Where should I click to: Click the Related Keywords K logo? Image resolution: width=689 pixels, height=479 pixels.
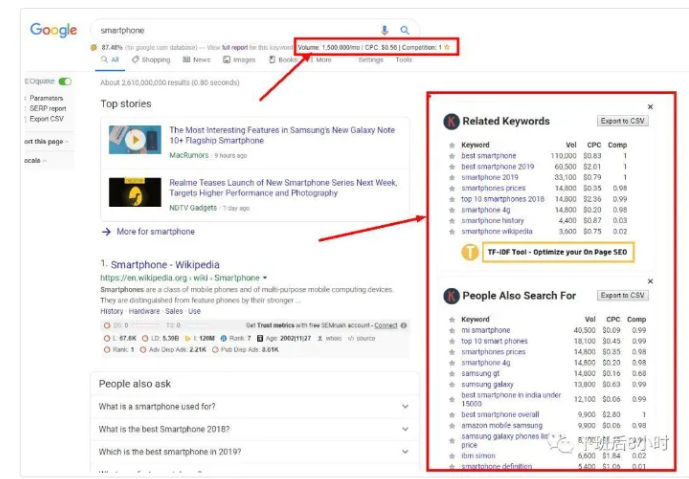(451, 121)
